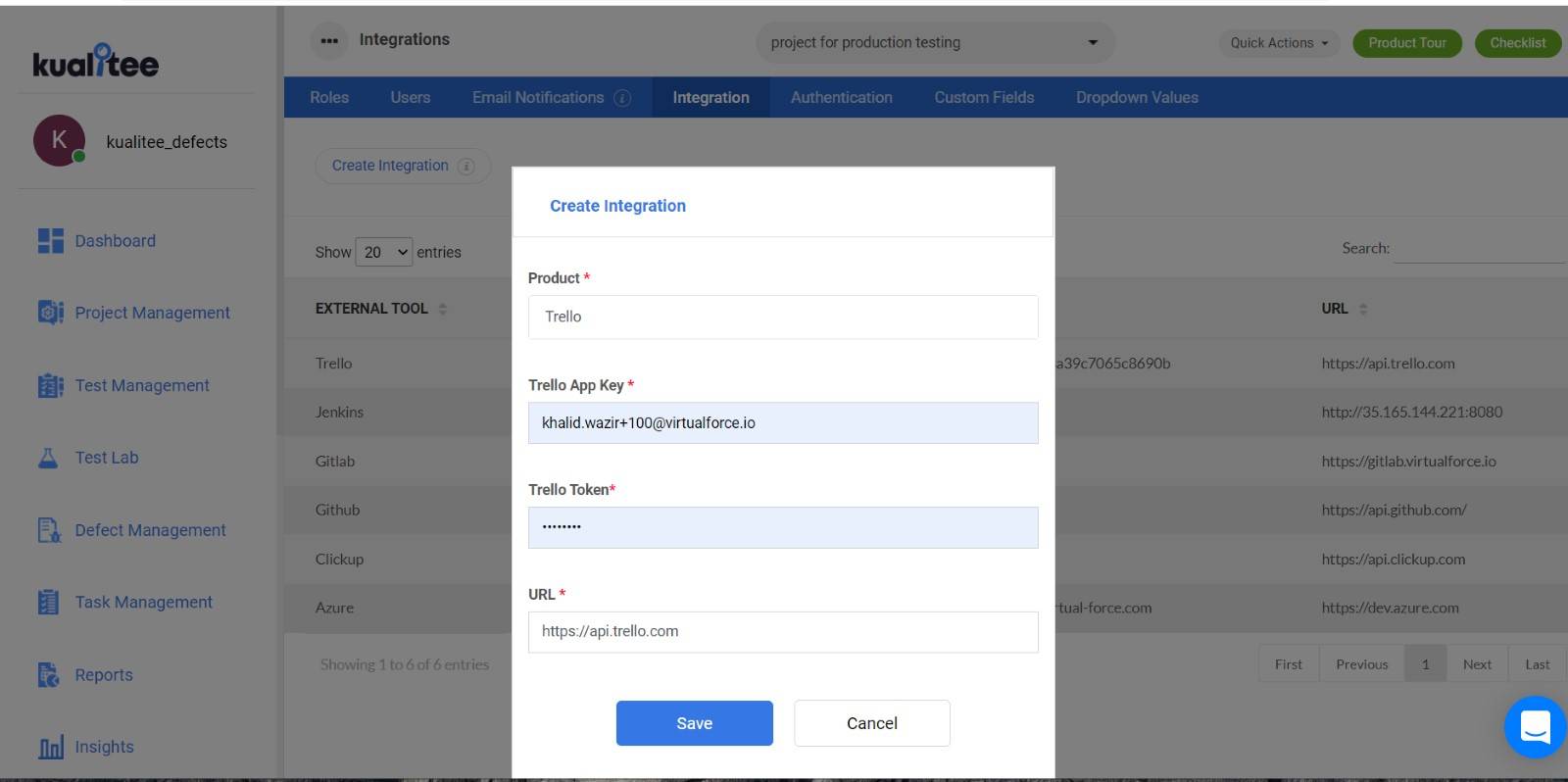Click the Test Management sidebar icon

point(50,385)
